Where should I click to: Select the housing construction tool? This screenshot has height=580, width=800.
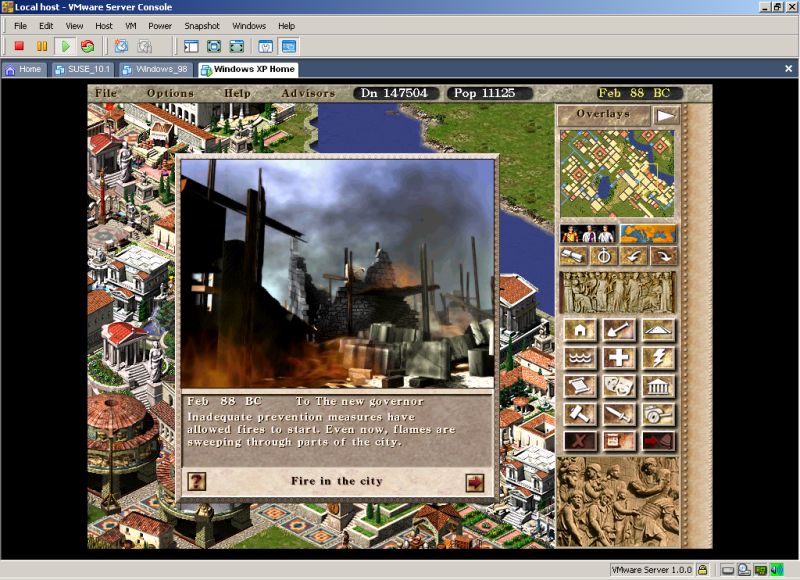pos(580,330)
